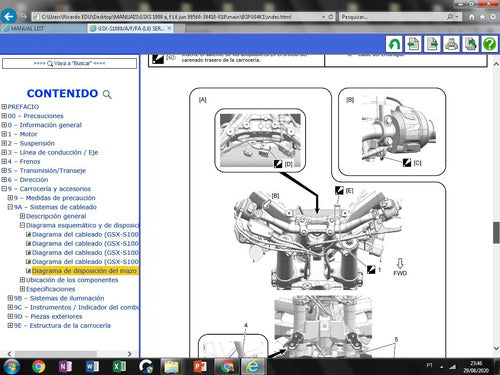Click the browser address bar
Image resolution: width=500 pixels, height=375 pixels.
[179, 16]
